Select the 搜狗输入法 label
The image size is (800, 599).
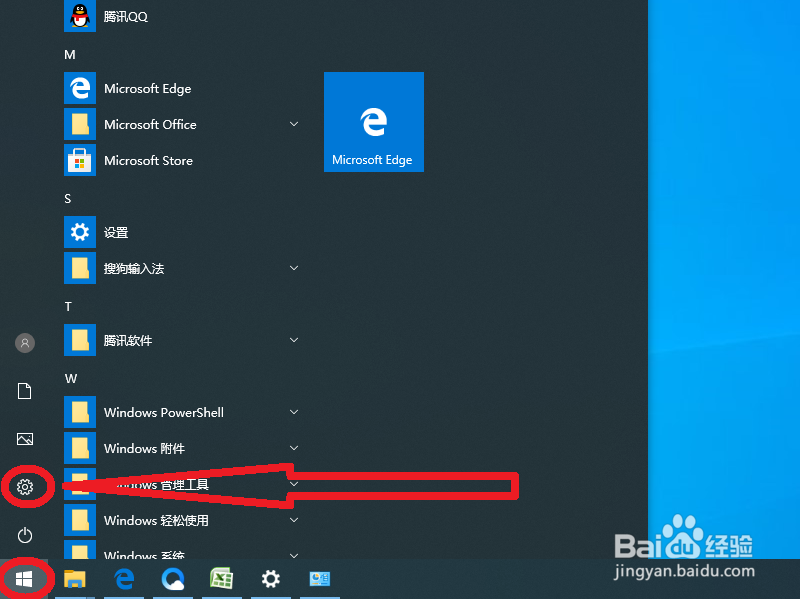point(134,268)
